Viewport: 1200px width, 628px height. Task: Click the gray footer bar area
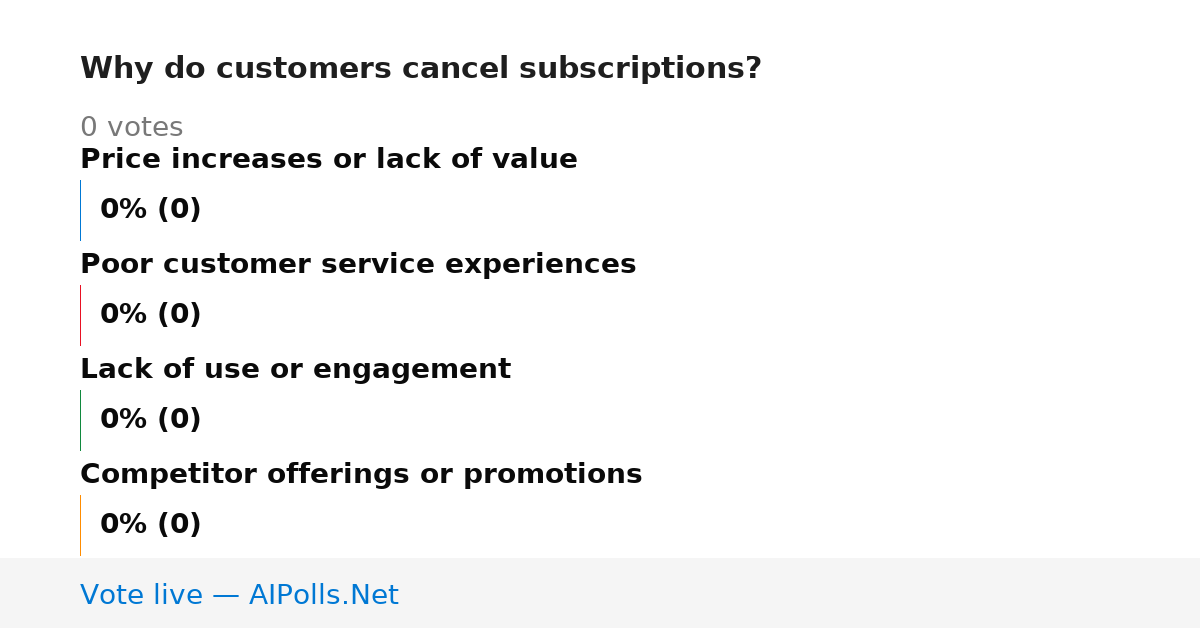pos(600,593)
